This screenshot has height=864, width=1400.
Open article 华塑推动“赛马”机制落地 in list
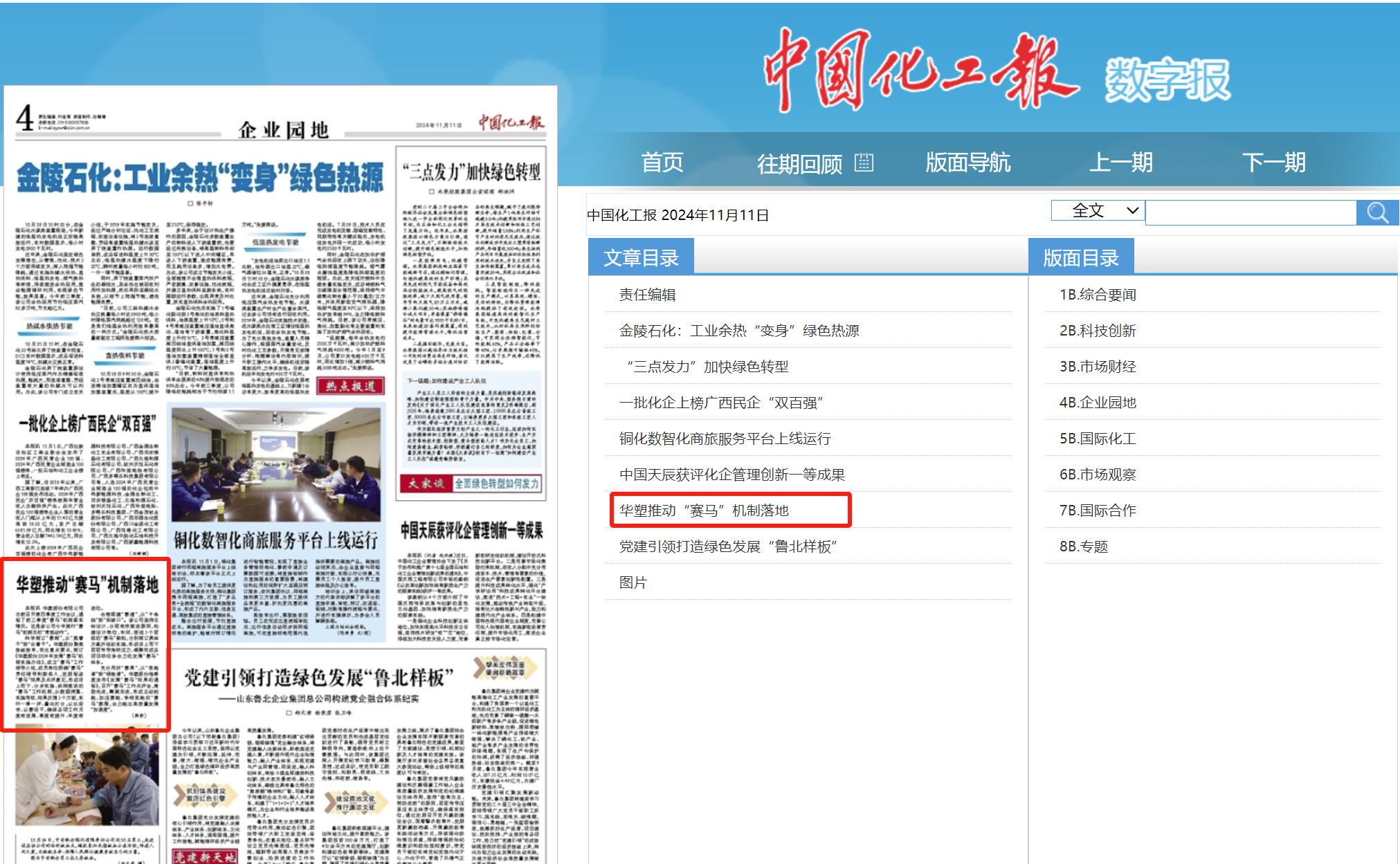pos(703,511)
